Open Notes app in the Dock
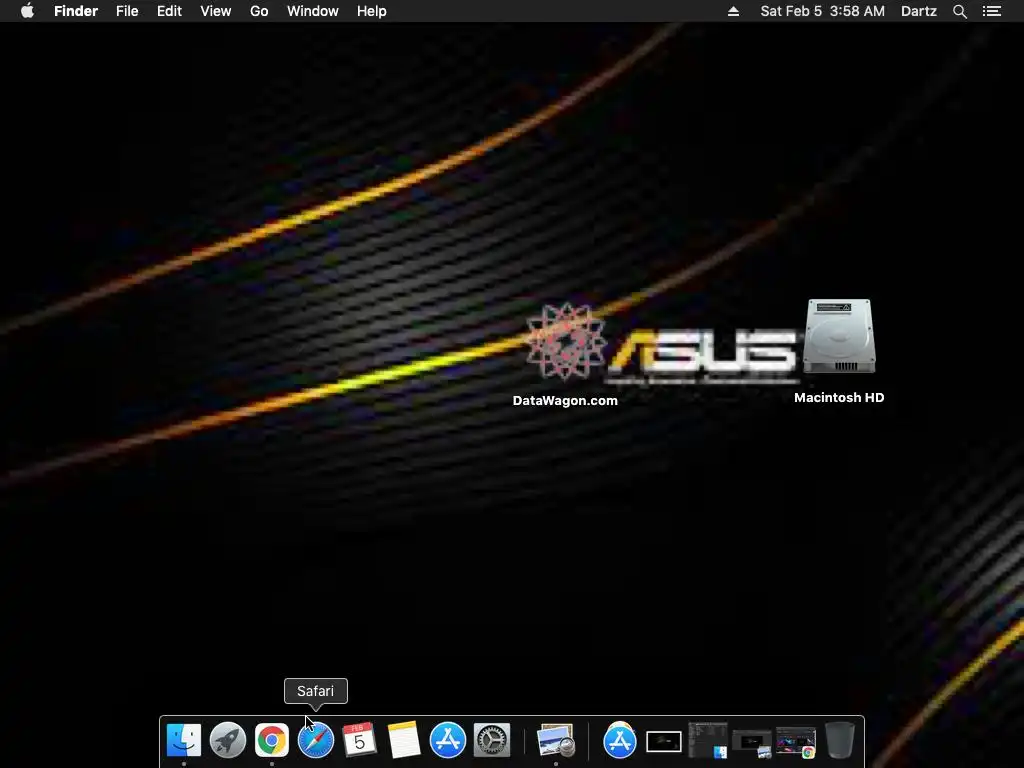 [x=404, y=740]
